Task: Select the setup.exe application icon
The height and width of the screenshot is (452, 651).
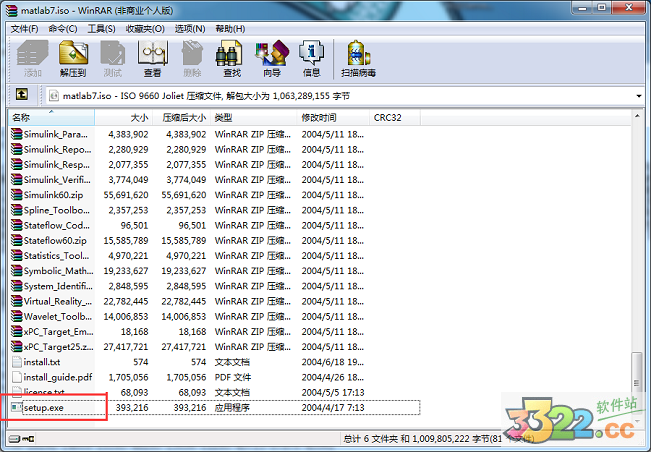Action: coord(17,407)
